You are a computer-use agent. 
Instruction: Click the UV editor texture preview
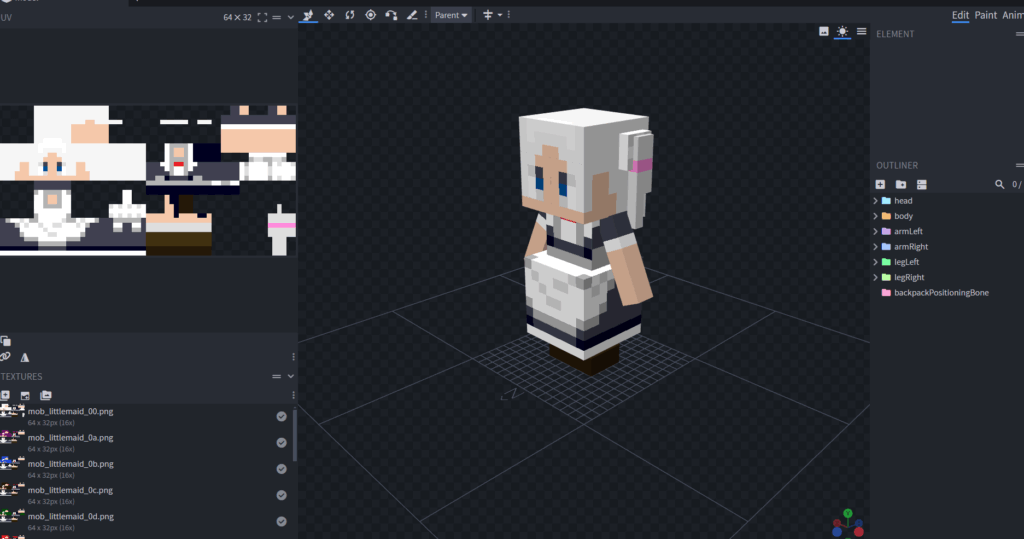click(x=148, y=180)
